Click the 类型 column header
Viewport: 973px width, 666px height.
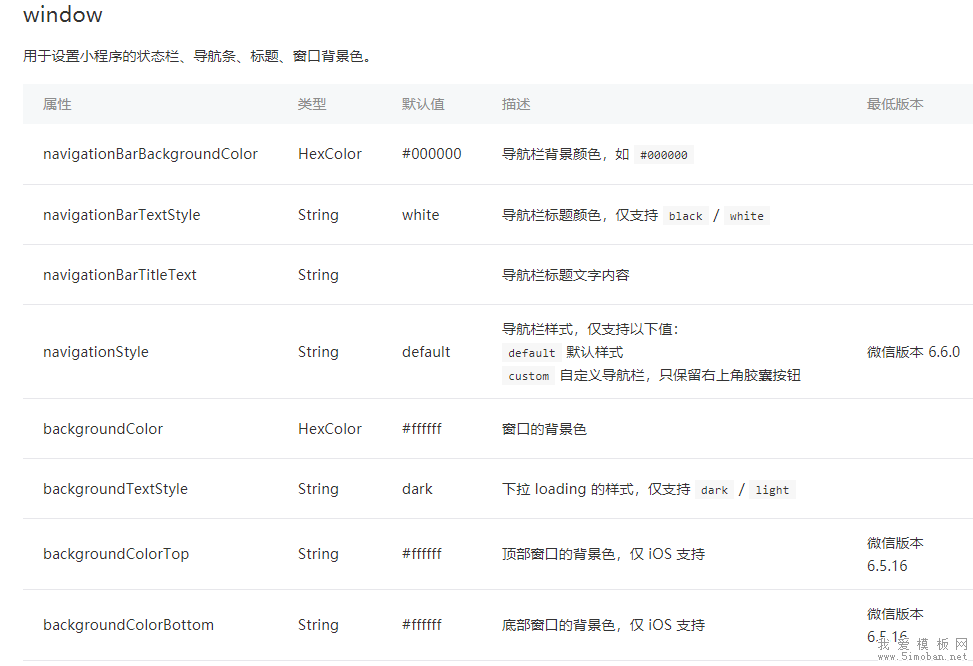coord(312,104)
